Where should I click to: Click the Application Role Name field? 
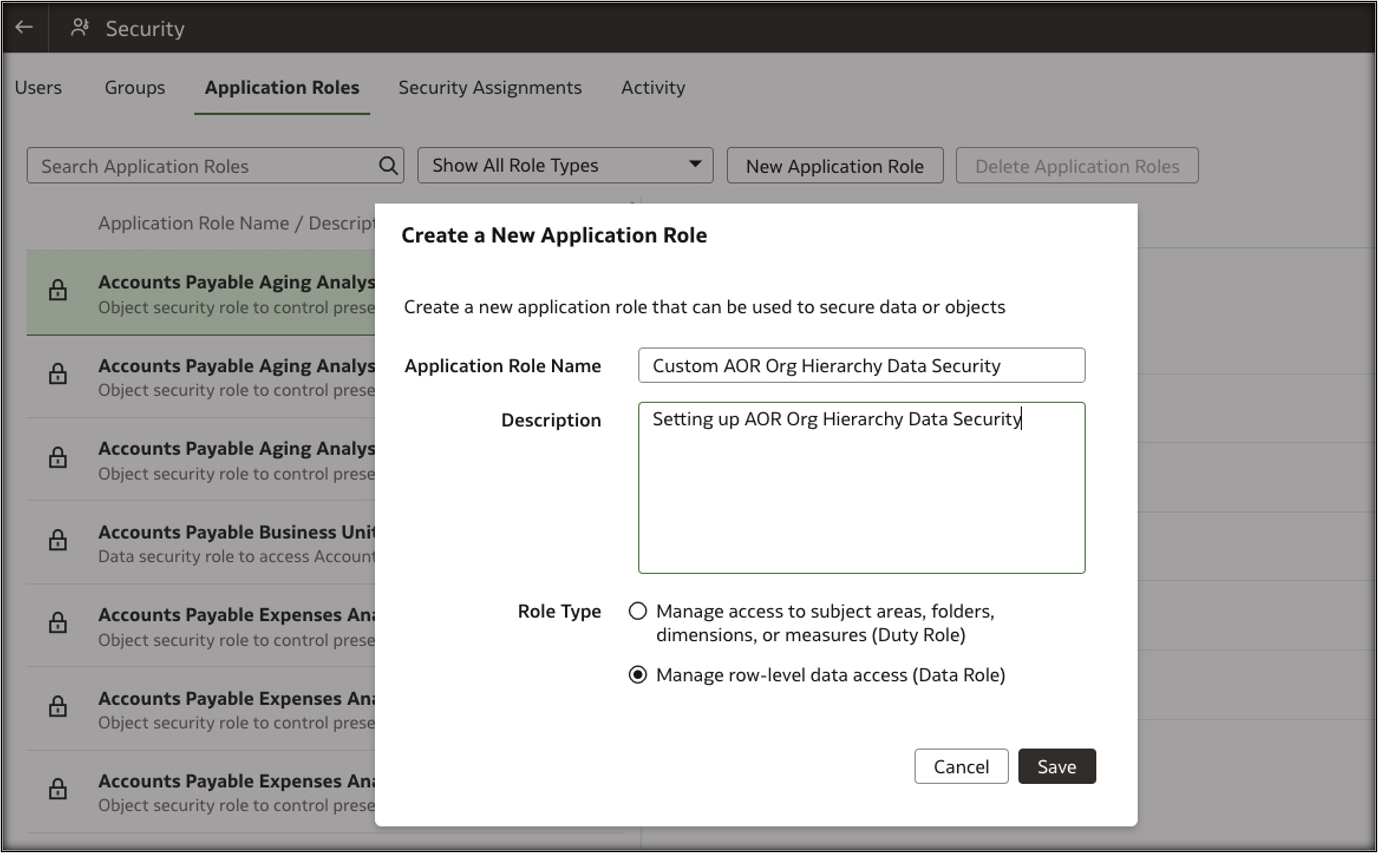click(861, 366)
